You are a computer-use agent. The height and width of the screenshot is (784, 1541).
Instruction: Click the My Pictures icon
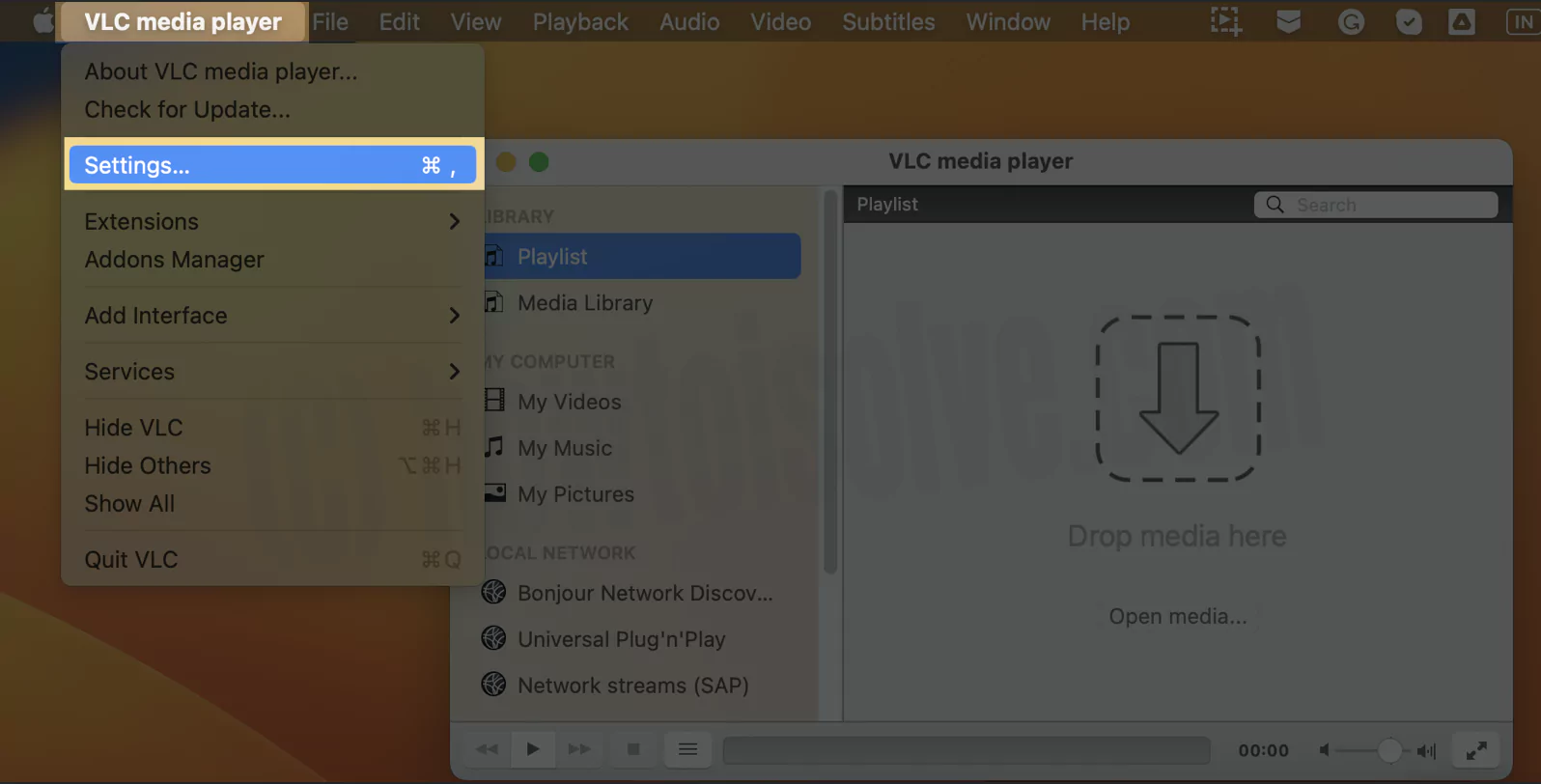494,492
